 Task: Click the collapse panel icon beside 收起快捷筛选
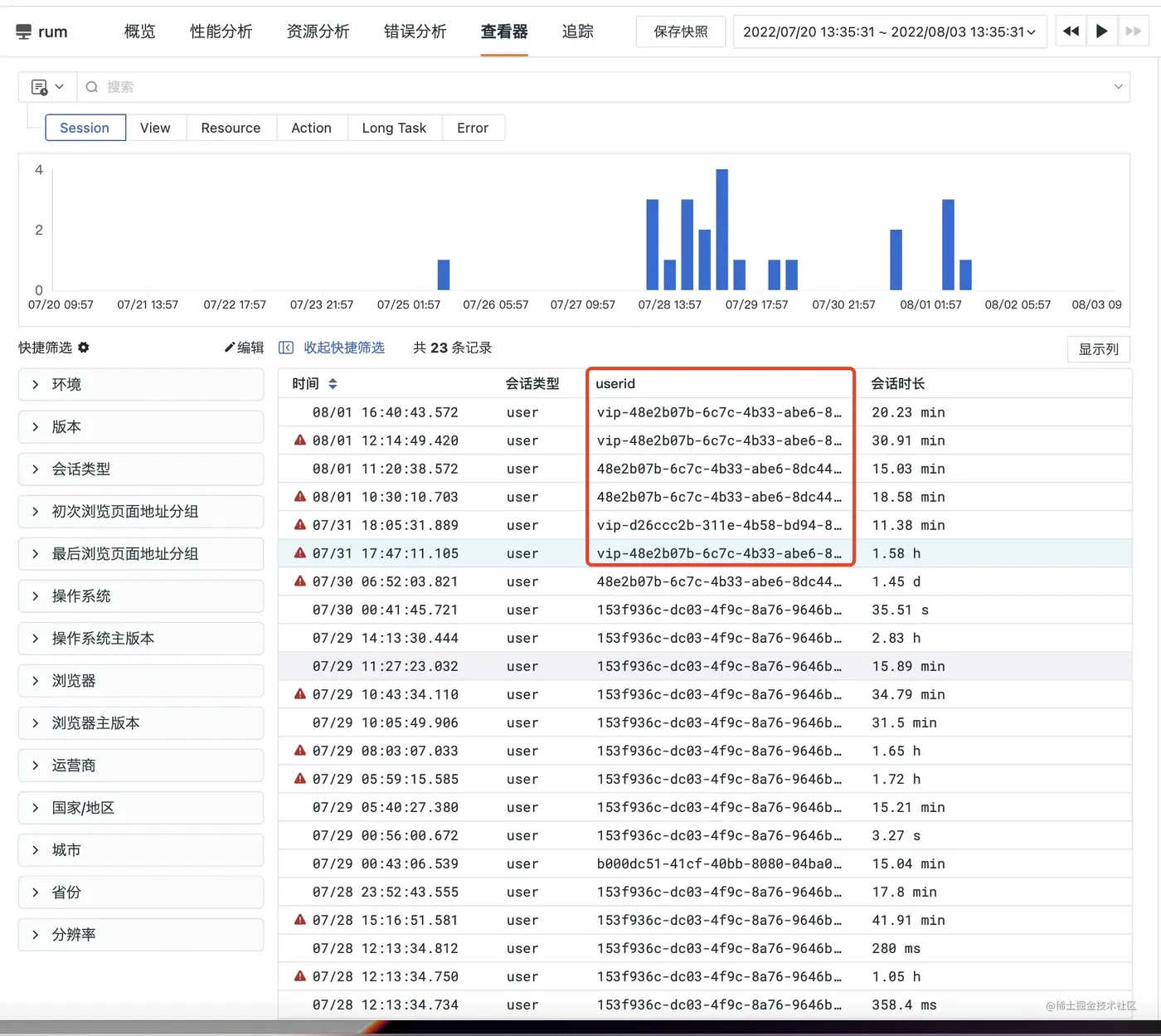click(x=286, y=348)
